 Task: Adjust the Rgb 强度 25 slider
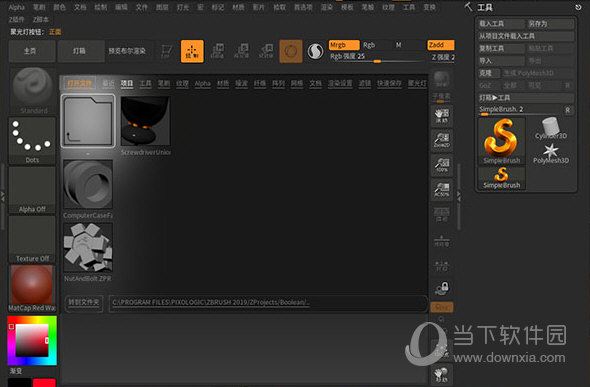click(x=377, y=57)
